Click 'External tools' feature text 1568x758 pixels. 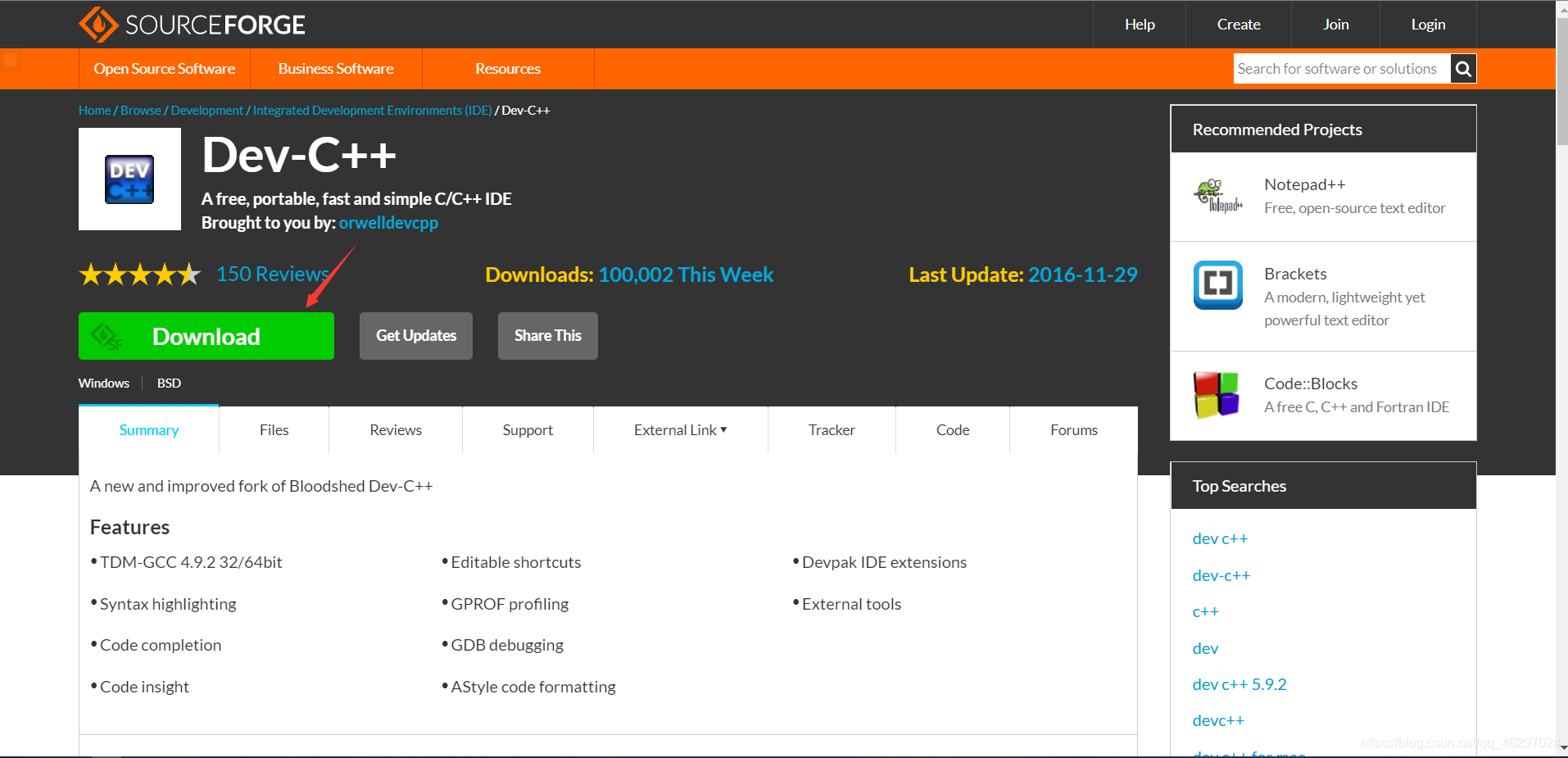tap(851, 604)
